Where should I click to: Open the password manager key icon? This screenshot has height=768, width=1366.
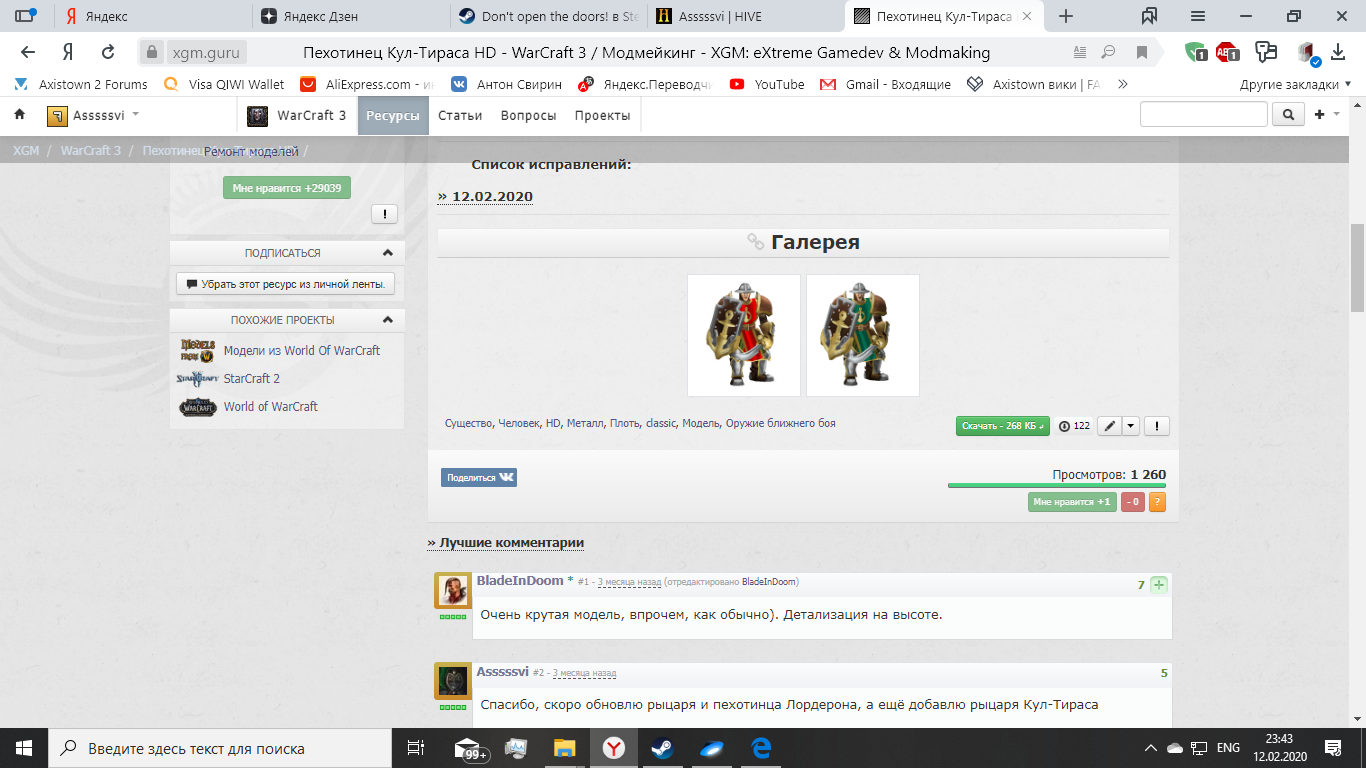click(x=1267, y=52)
